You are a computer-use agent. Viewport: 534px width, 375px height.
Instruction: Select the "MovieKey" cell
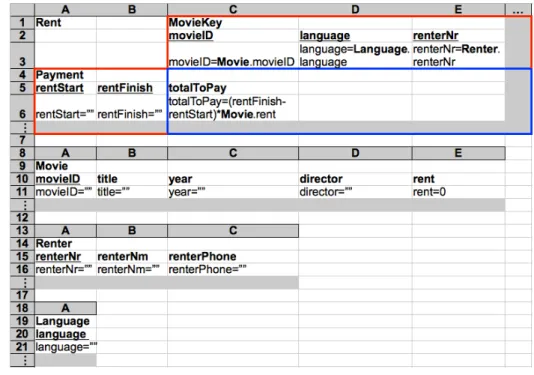(233, 23)
